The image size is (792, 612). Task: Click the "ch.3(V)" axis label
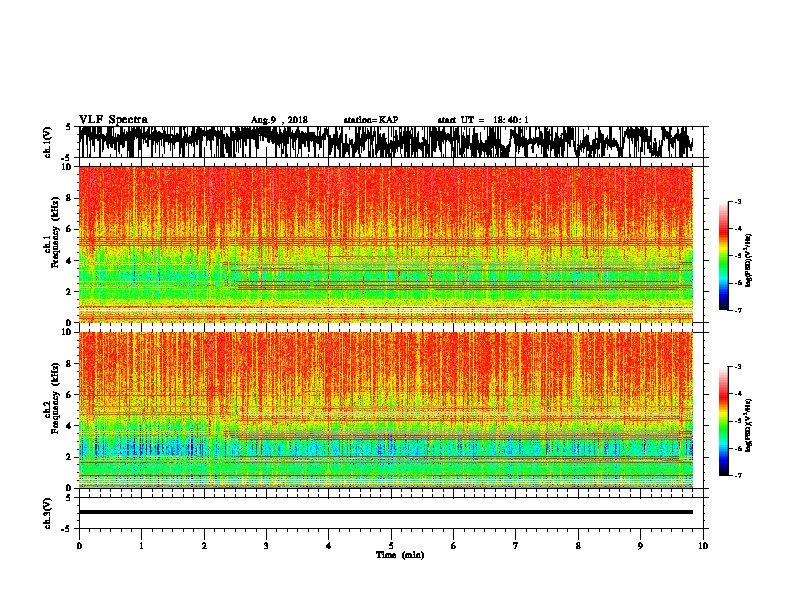click(x=48, y=513)
